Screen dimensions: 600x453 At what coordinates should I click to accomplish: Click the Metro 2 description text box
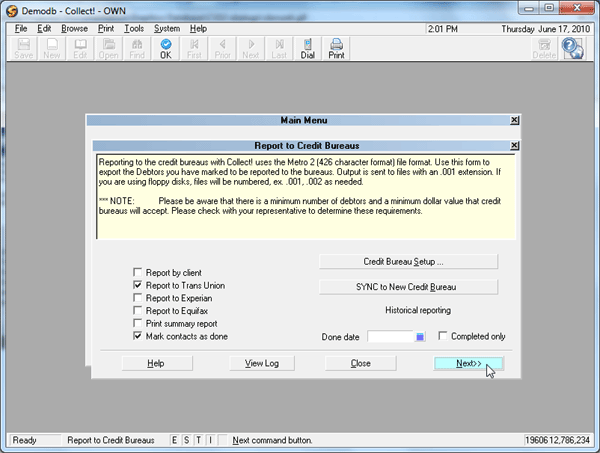[306, 197]
